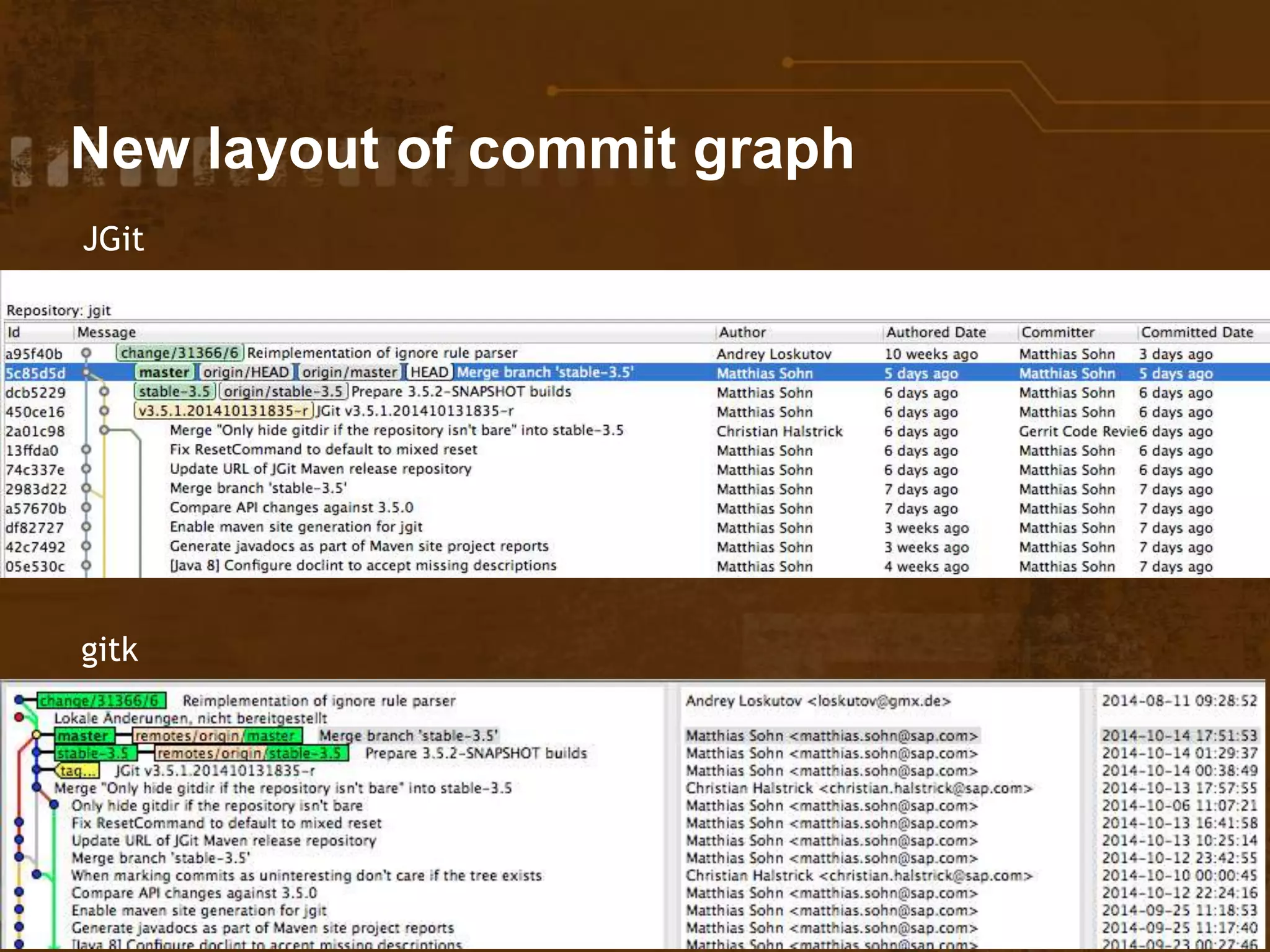Click the date 2014-09-25 11:18:53 in gitk

point(1179,910)
